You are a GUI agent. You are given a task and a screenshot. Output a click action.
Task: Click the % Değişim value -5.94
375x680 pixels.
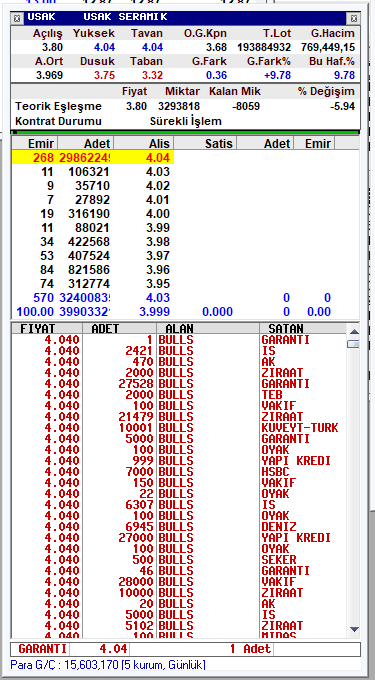click(342, 106)
